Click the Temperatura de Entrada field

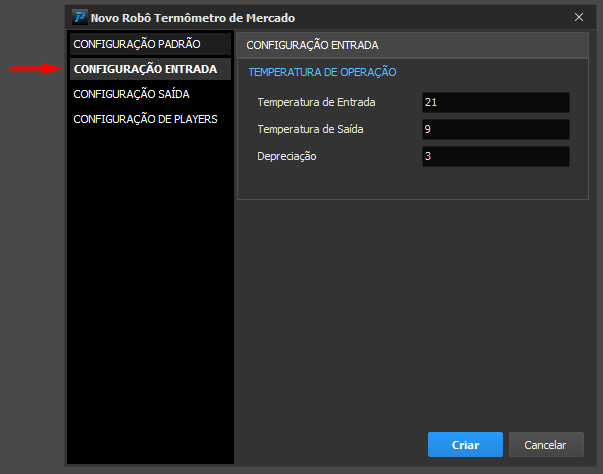[x=496, y=102]
